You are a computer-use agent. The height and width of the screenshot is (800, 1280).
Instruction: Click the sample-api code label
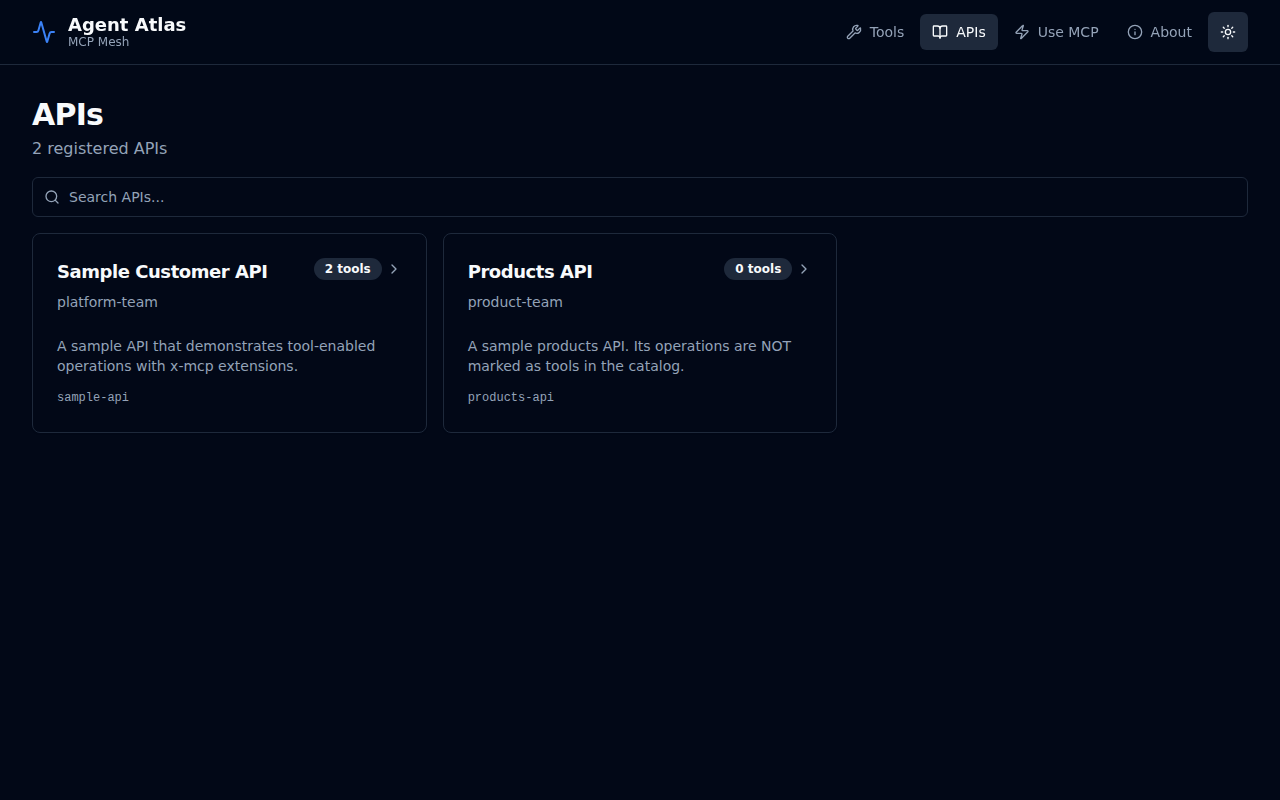tap(93, 396)
